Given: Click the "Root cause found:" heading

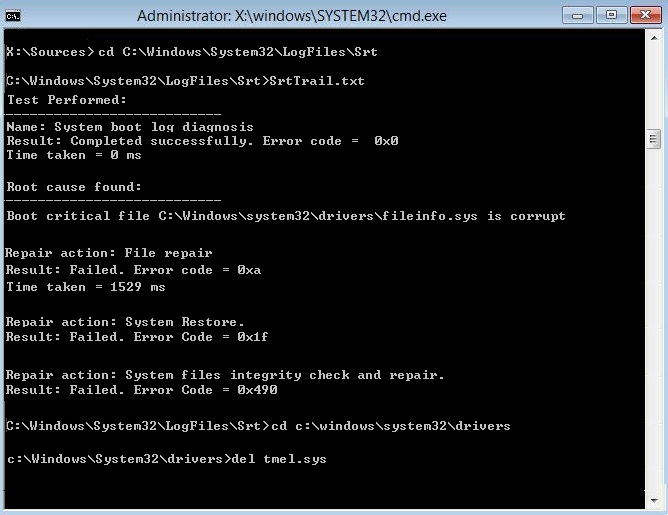Looking at the screenshot, I should [74, 187].
